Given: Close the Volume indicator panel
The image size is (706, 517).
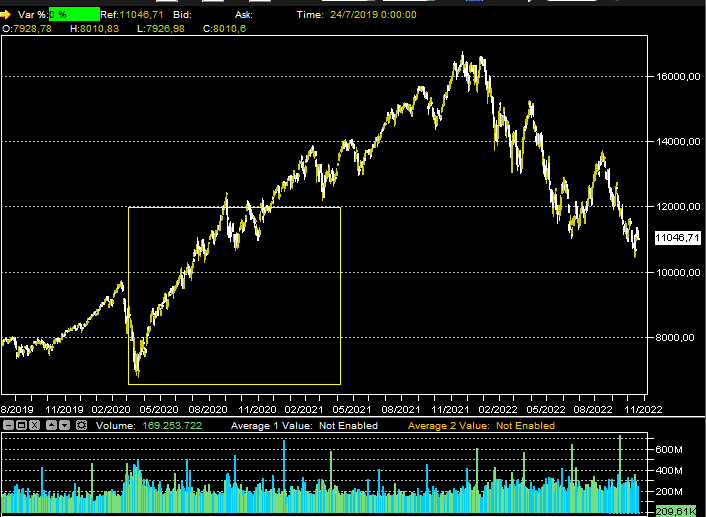Looking at the screenshot, I should (35, 425).
